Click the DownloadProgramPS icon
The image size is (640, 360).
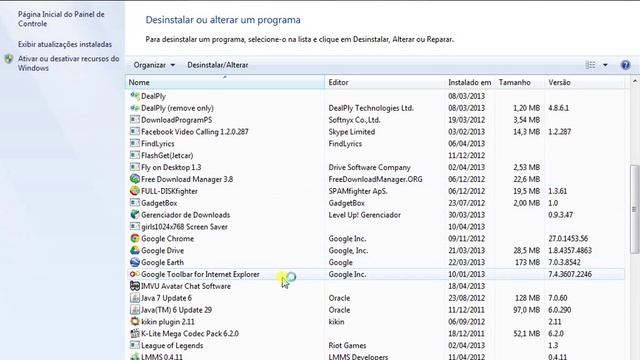[x=135, y=120]
